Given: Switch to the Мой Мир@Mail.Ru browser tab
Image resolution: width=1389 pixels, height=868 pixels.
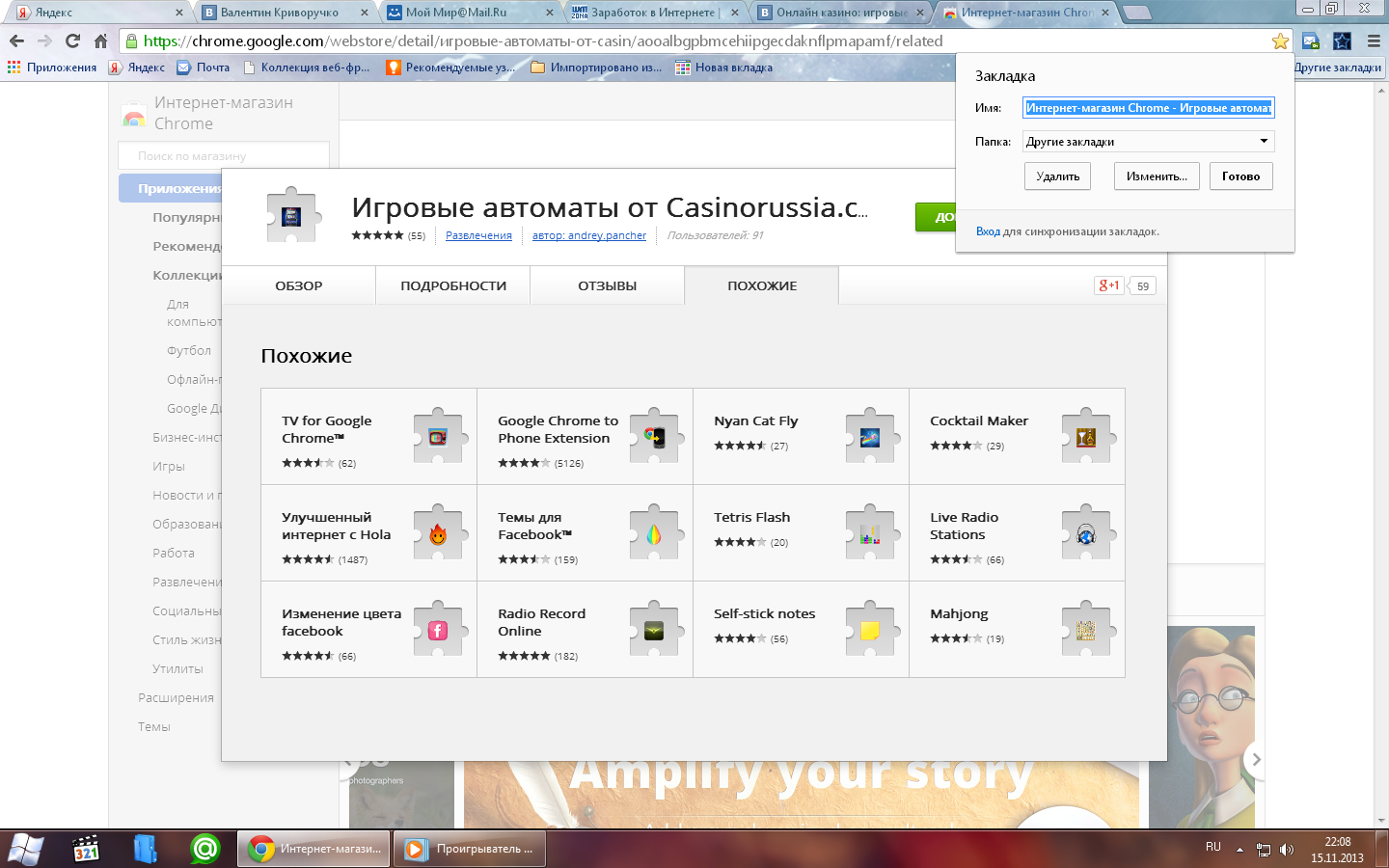Looking at the screenshot, I should click(x=470, y=13).
